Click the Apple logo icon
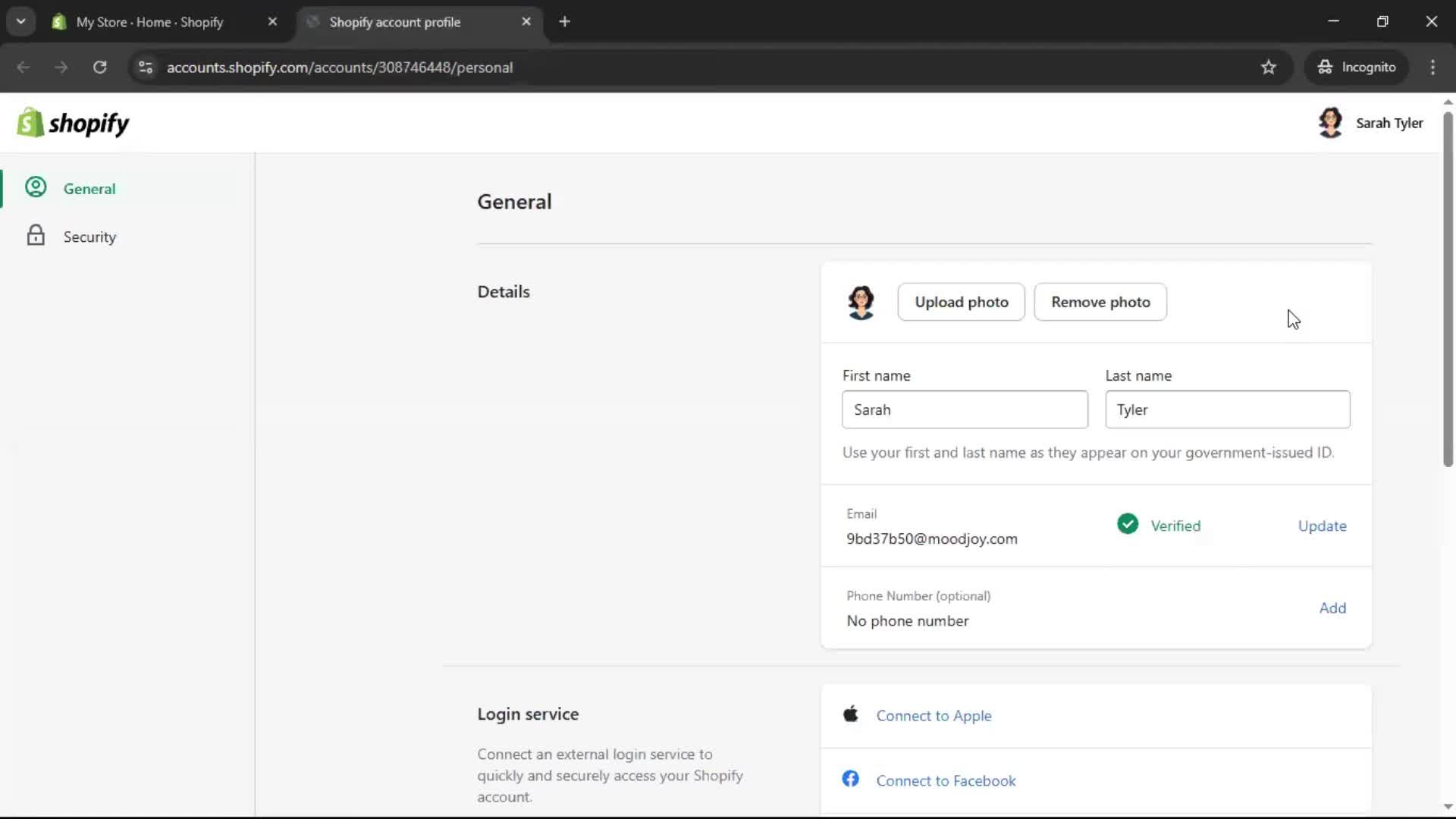 pyautogui.click(x=851, y=714)
